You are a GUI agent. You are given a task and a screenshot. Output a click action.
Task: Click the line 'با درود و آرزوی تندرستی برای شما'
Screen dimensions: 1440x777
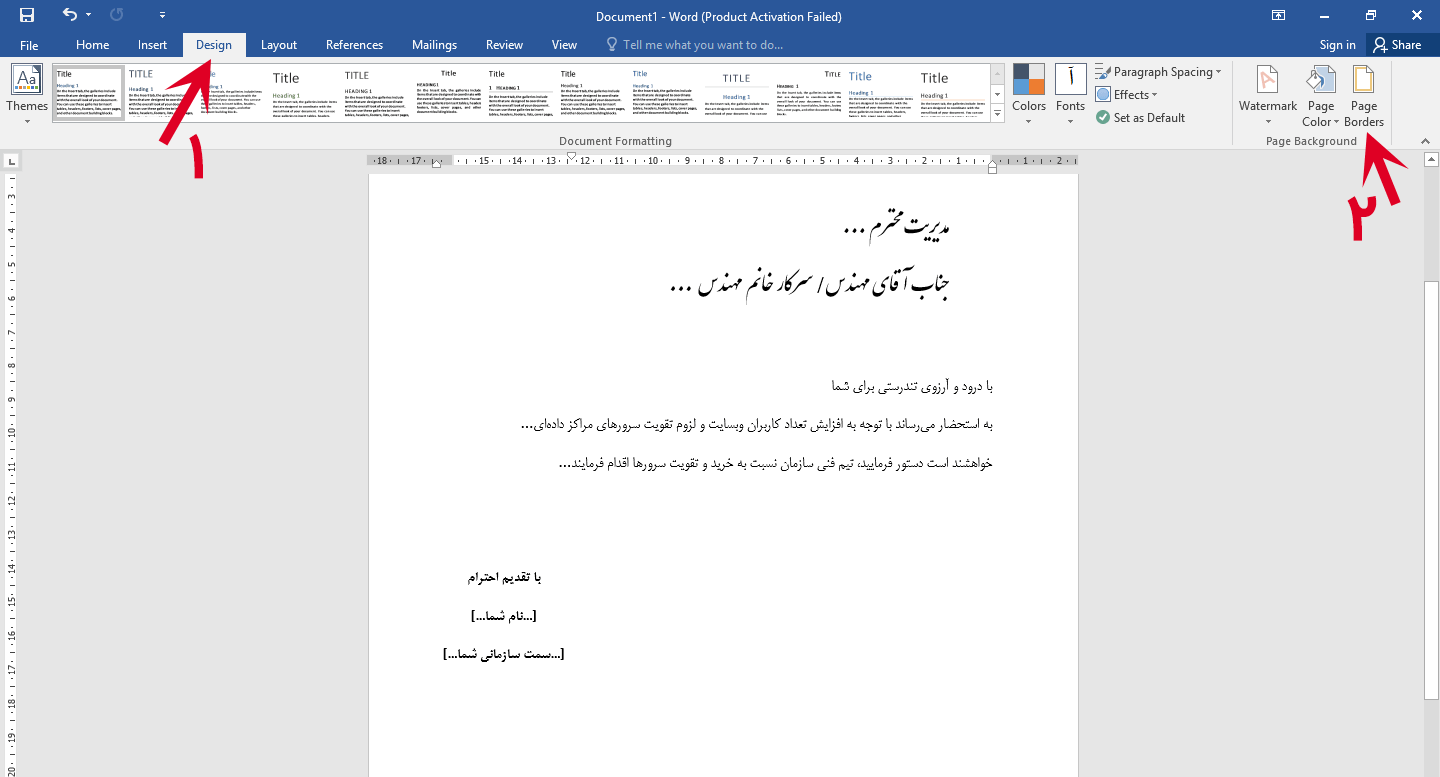[911, 386]
